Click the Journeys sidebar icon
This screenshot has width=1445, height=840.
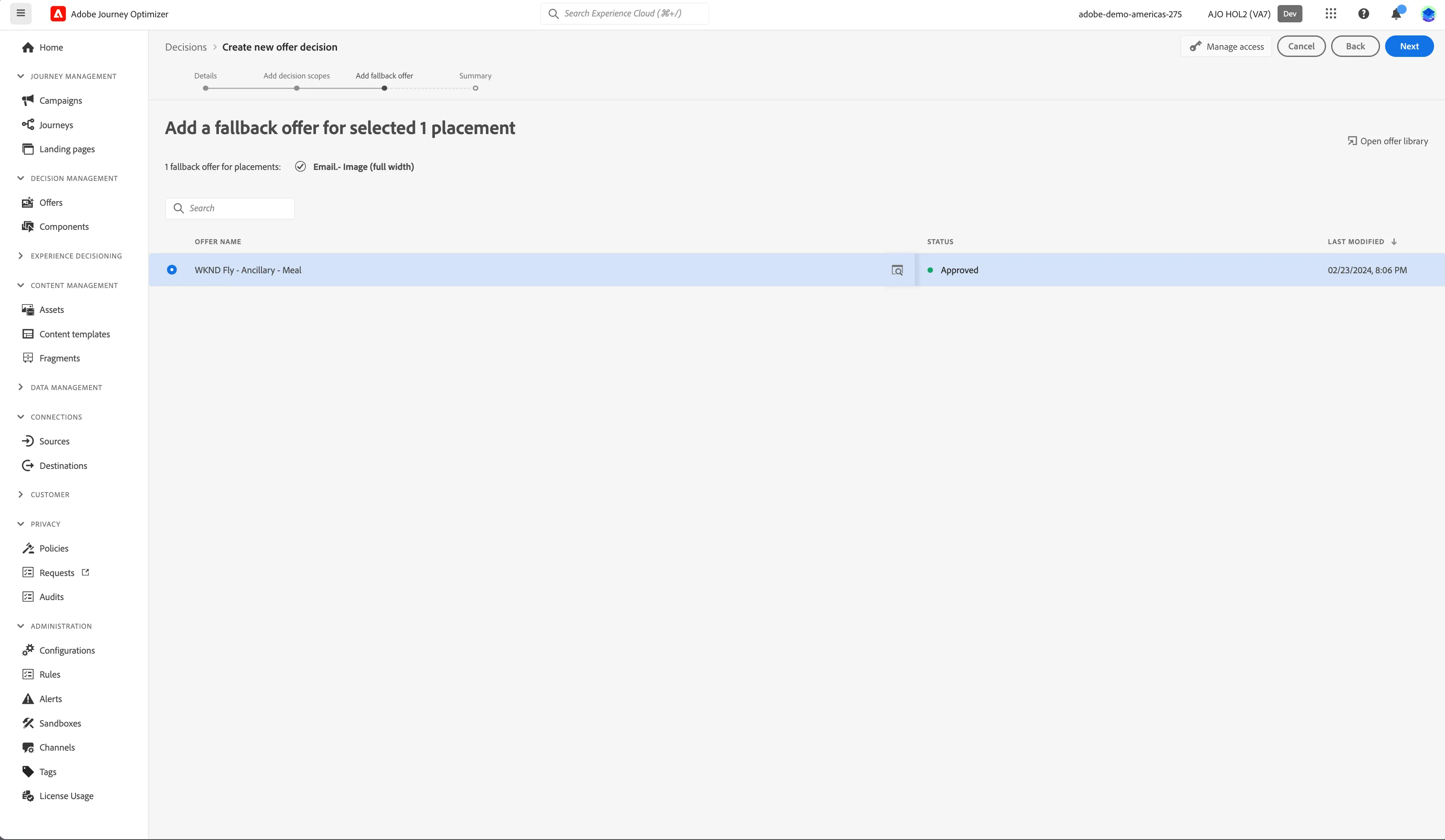(x=27, y=124)
